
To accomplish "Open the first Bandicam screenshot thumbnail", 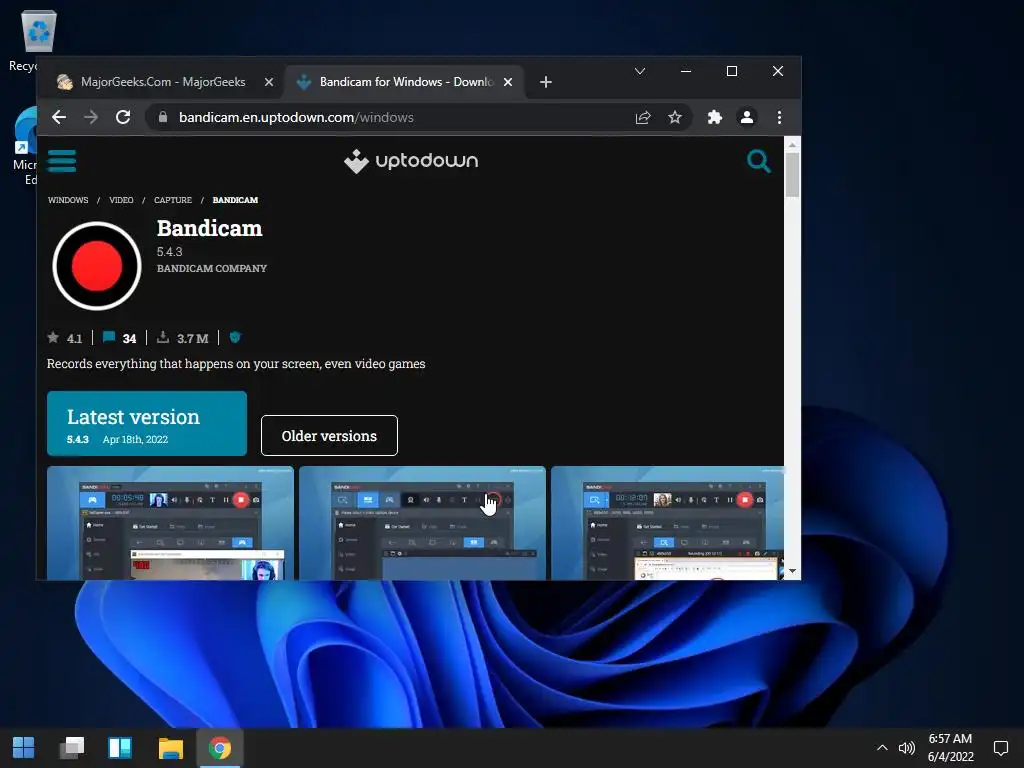I will [x=170, y=523].
